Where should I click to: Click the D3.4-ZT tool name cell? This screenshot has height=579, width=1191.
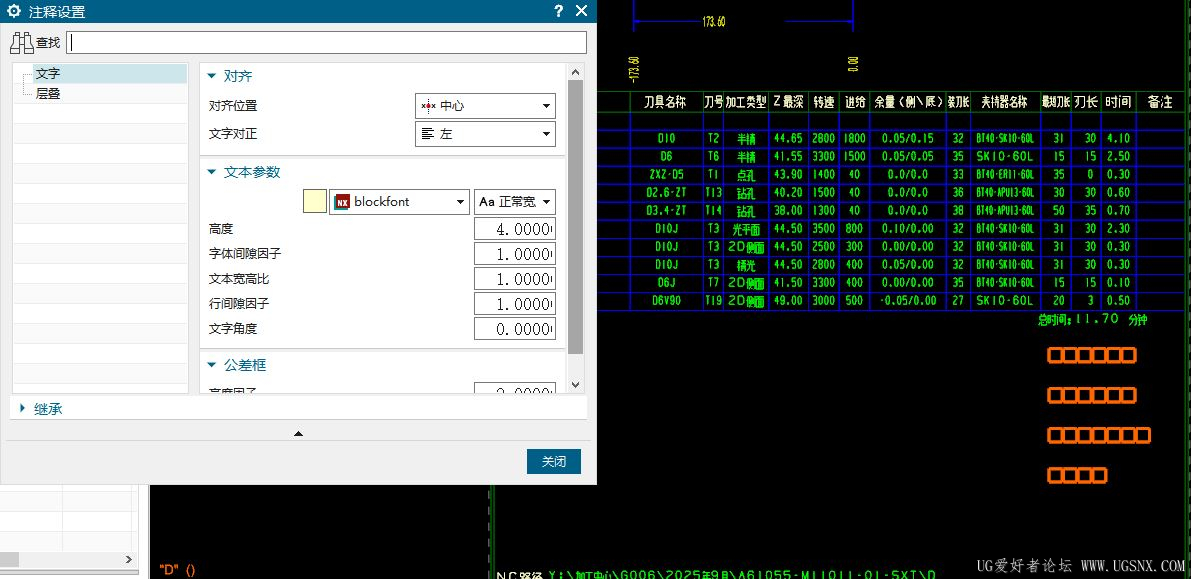(x=666, y=210)
